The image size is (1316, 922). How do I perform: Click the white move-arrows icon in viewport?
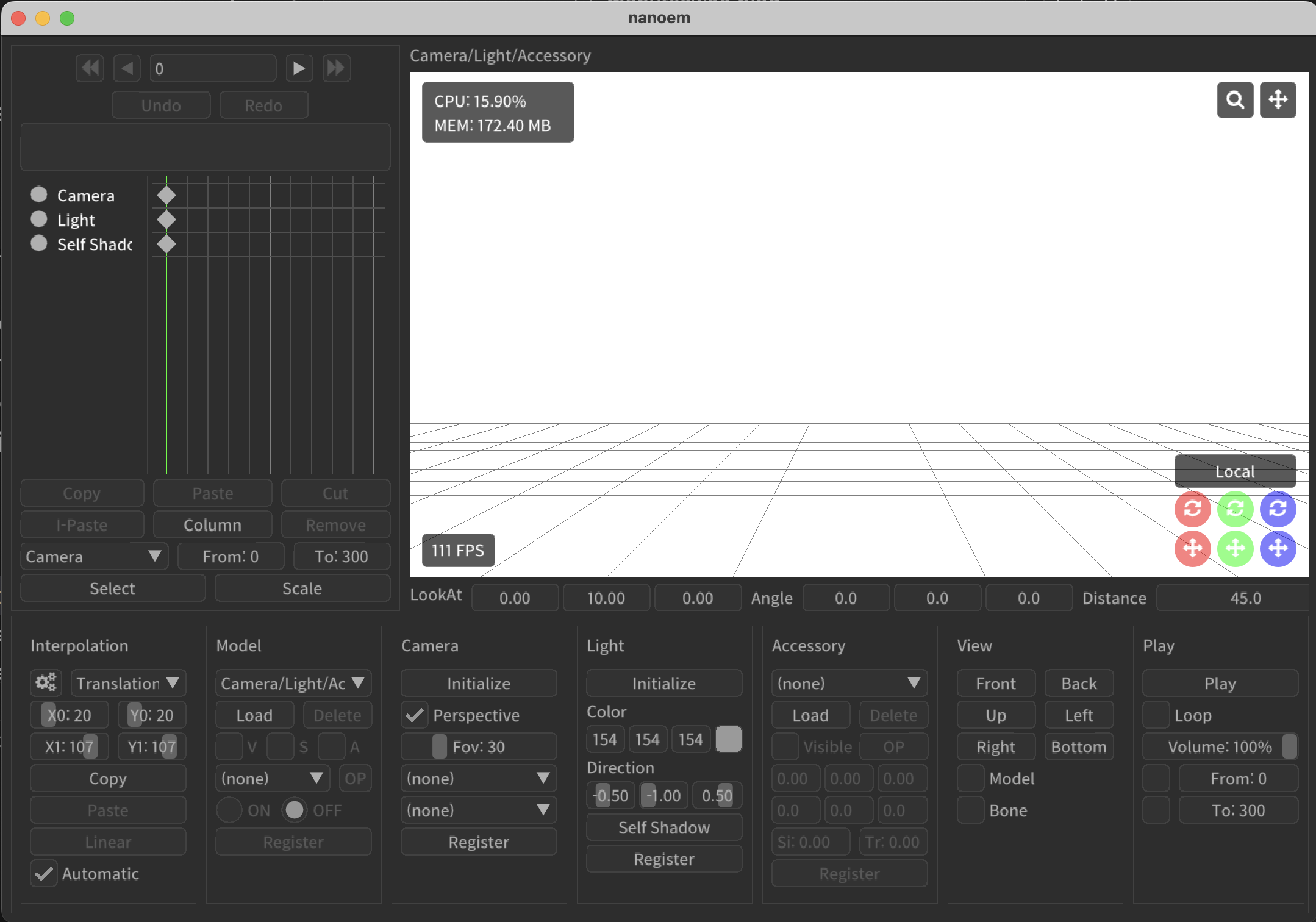tap(1278, 99)
